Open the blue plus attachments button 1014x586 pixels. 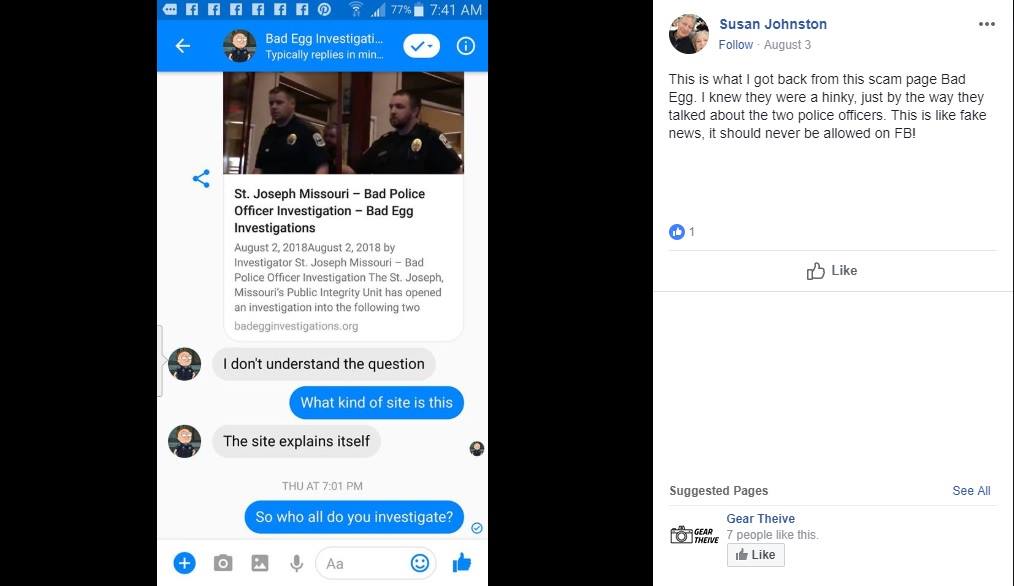tap(184, 563)
